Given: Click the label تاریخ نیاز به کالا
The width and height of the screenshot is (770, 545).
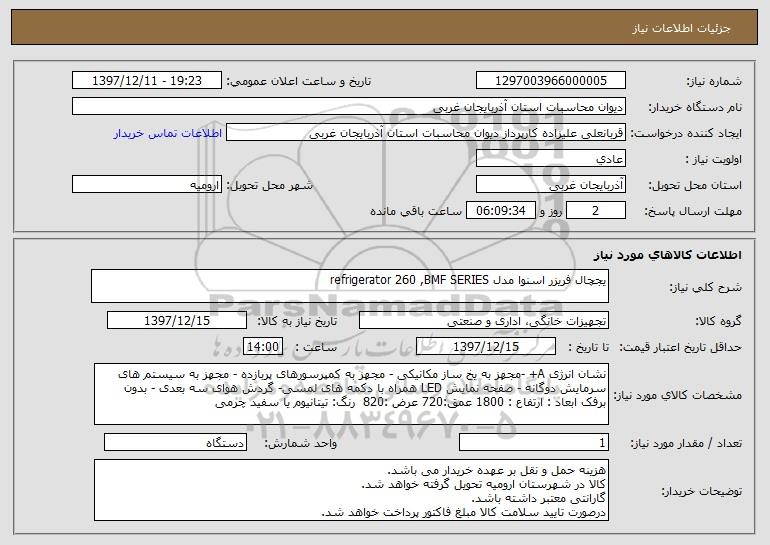Looking at the screenshot, I should (x=297, y=322).
